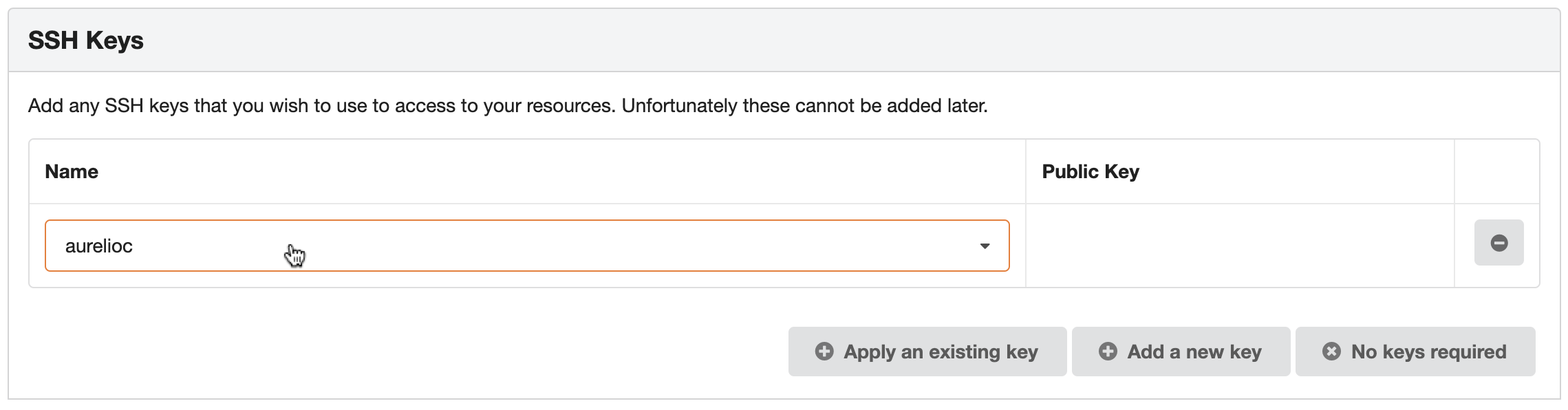Click the Public Key column header

(1091, 171)
